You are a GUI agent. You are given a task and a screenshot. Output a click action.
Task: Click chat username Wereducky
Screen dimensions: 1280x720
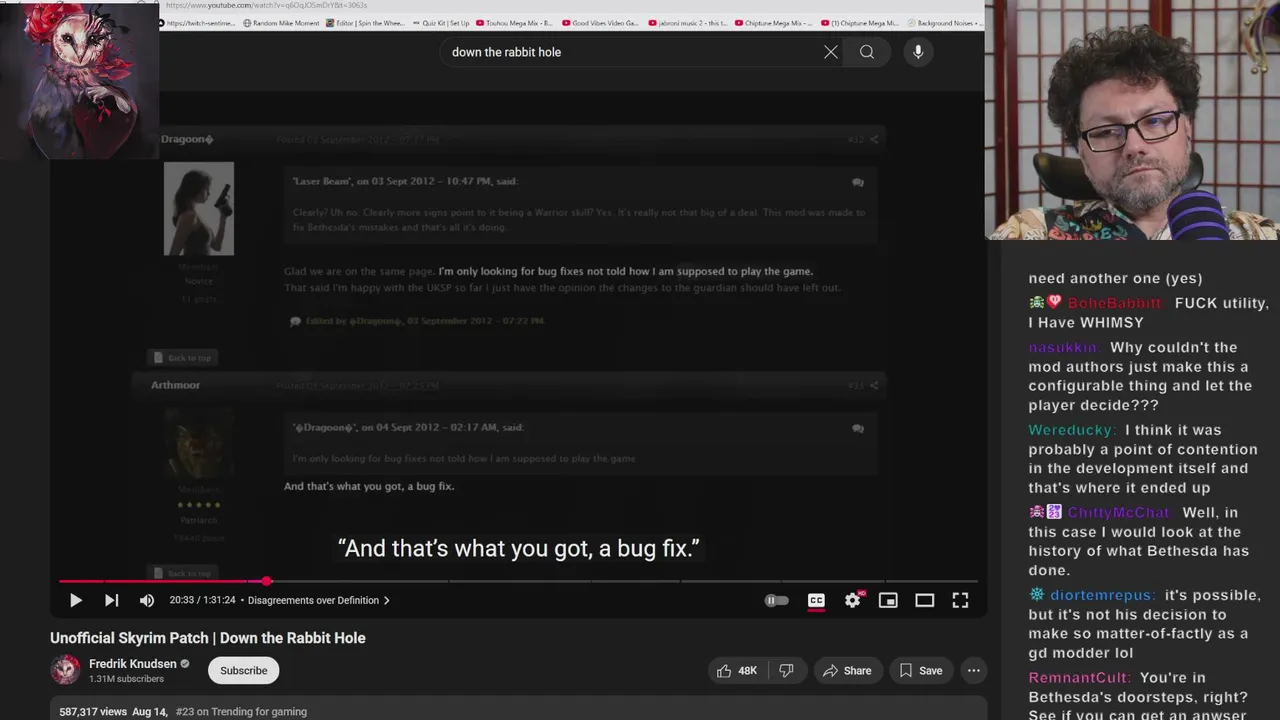pos(1072,430)
